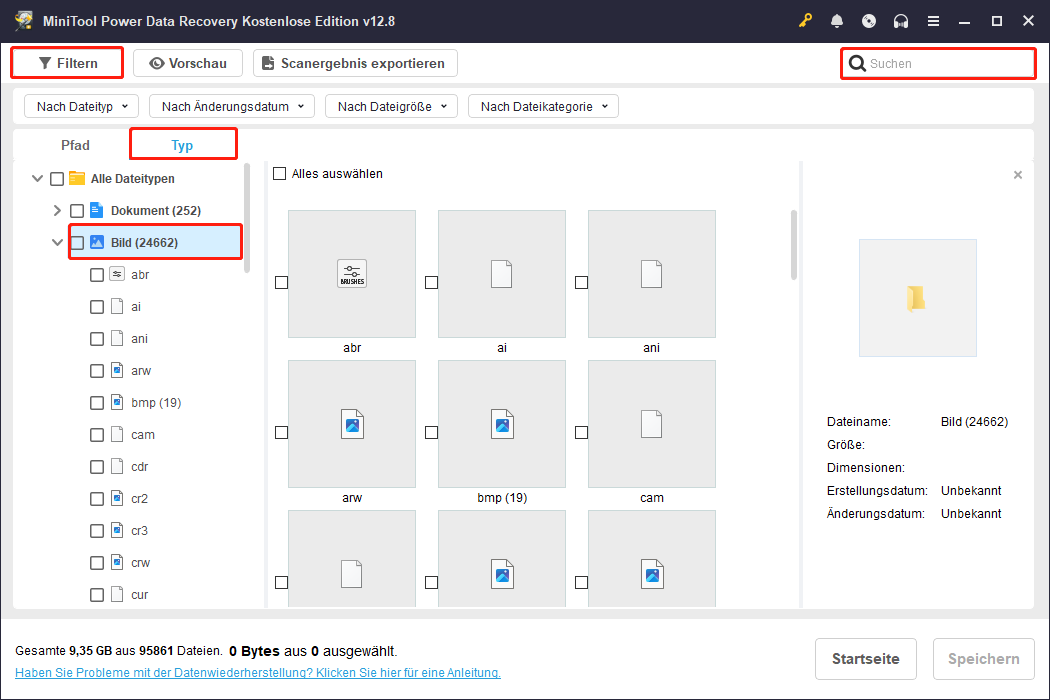Click the folder preview image in details panel

point(917,298)
